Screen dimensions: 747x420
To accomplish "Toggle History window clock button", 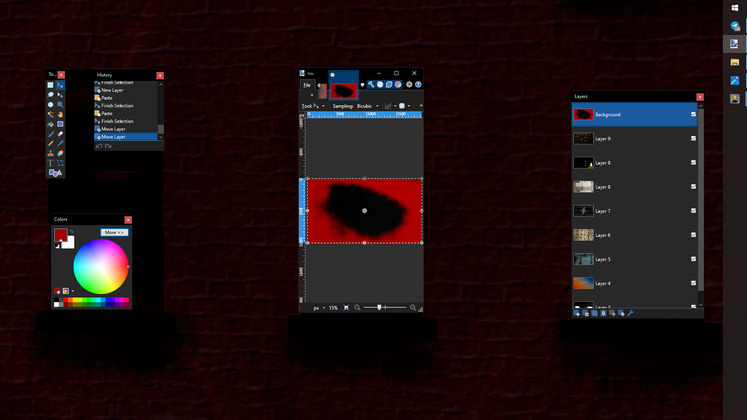I will pyautogui.click(x=380, y=85).
